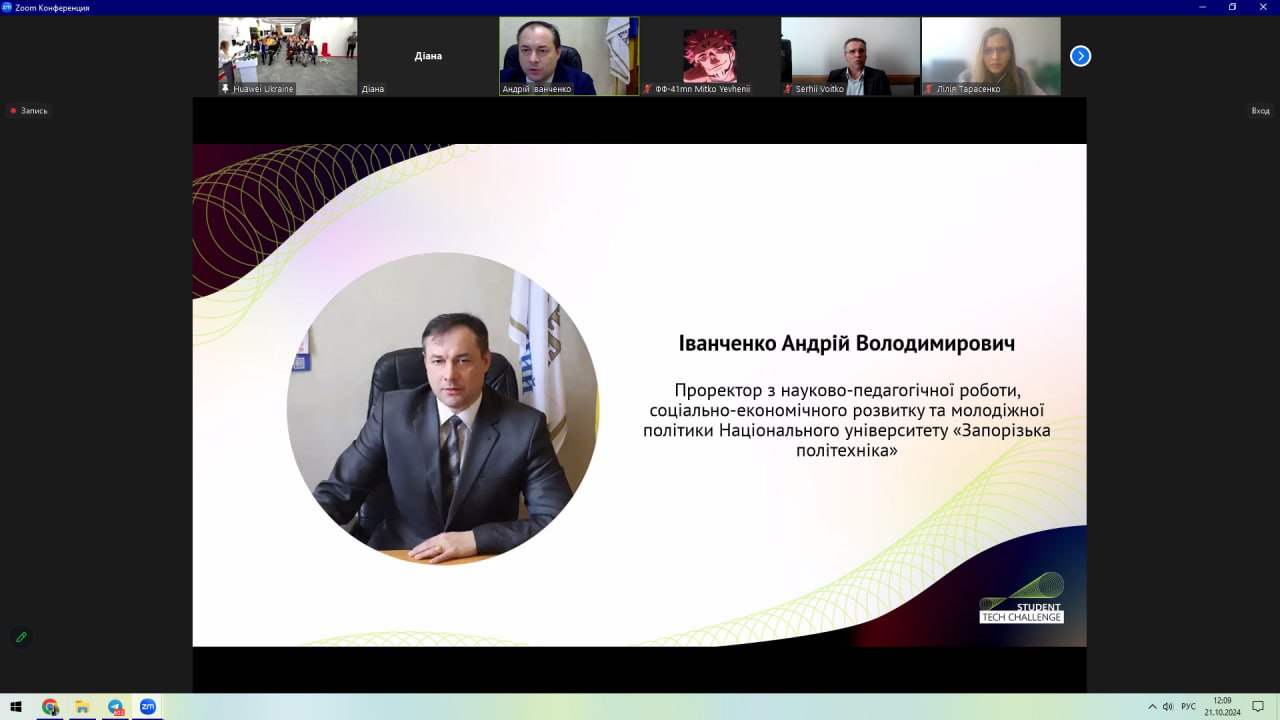Image resolution: width=1280 pixels, height=720 pixels.
Task: Click the Zoom icon in the taskbar
Action: [148, 707]
